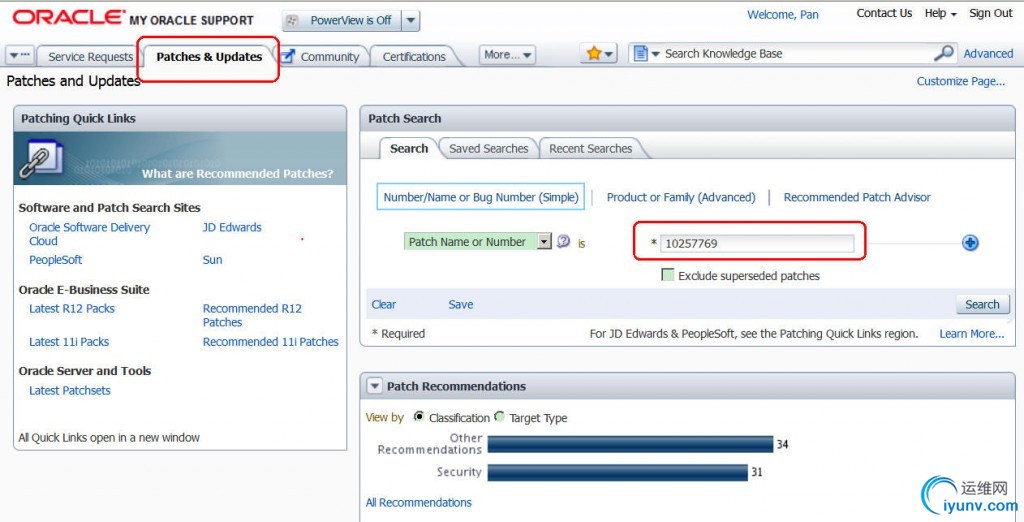Click the chain link Recommended Patches icon

[40, 159]
